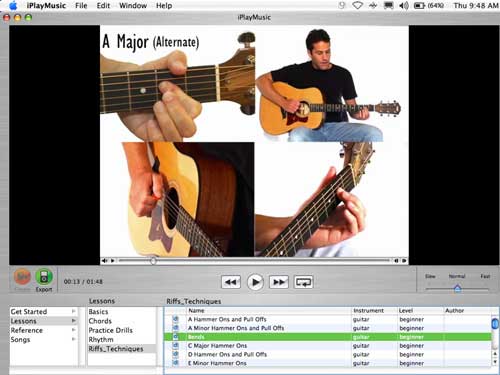Click the video icon beside A Minor Hammer Ons row
This screenshot has height=375, width=500.
pos(175,328)
